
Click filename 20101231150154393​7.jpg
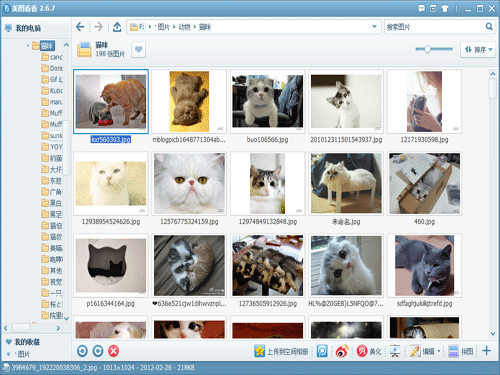[x=346, y=140]
